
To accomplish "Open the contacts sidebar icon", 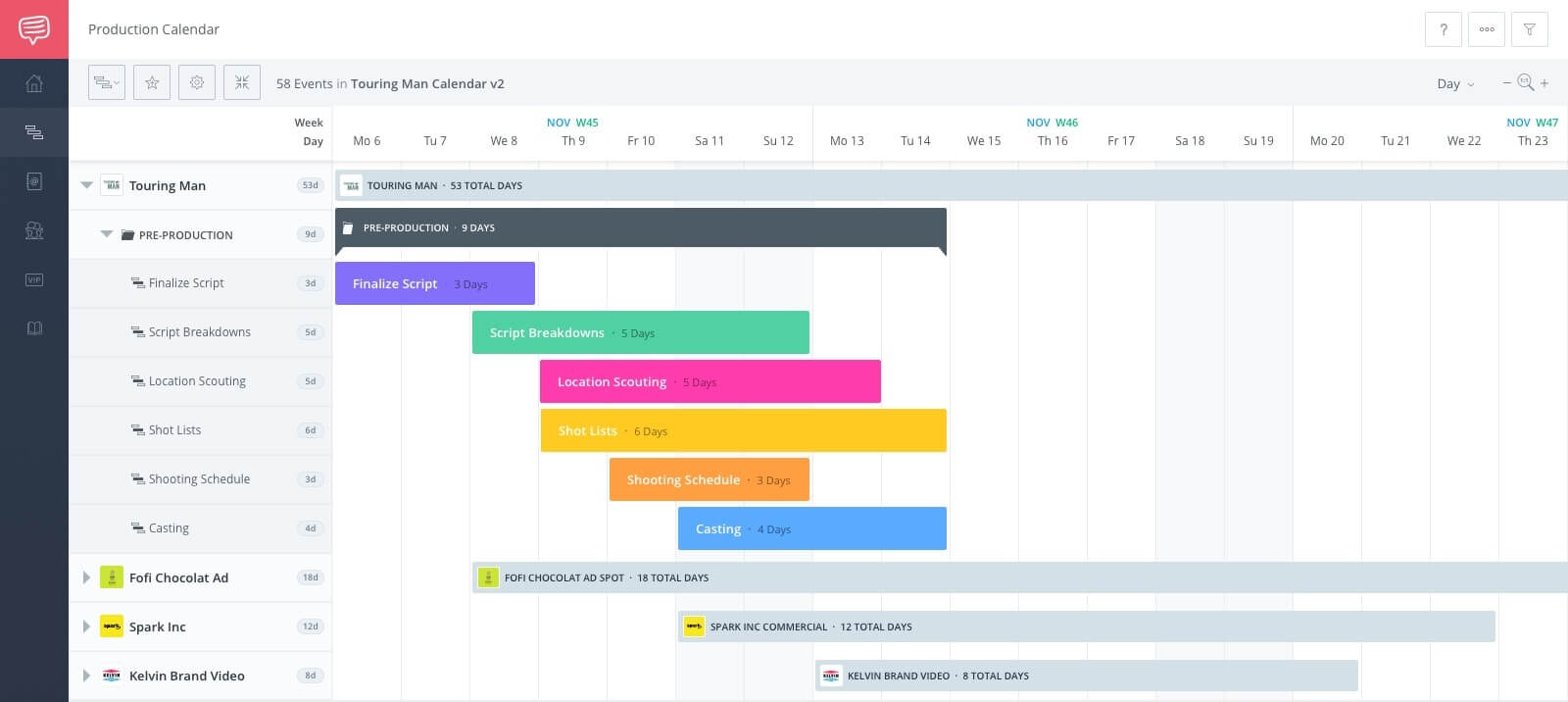I will tap(34, 181).
